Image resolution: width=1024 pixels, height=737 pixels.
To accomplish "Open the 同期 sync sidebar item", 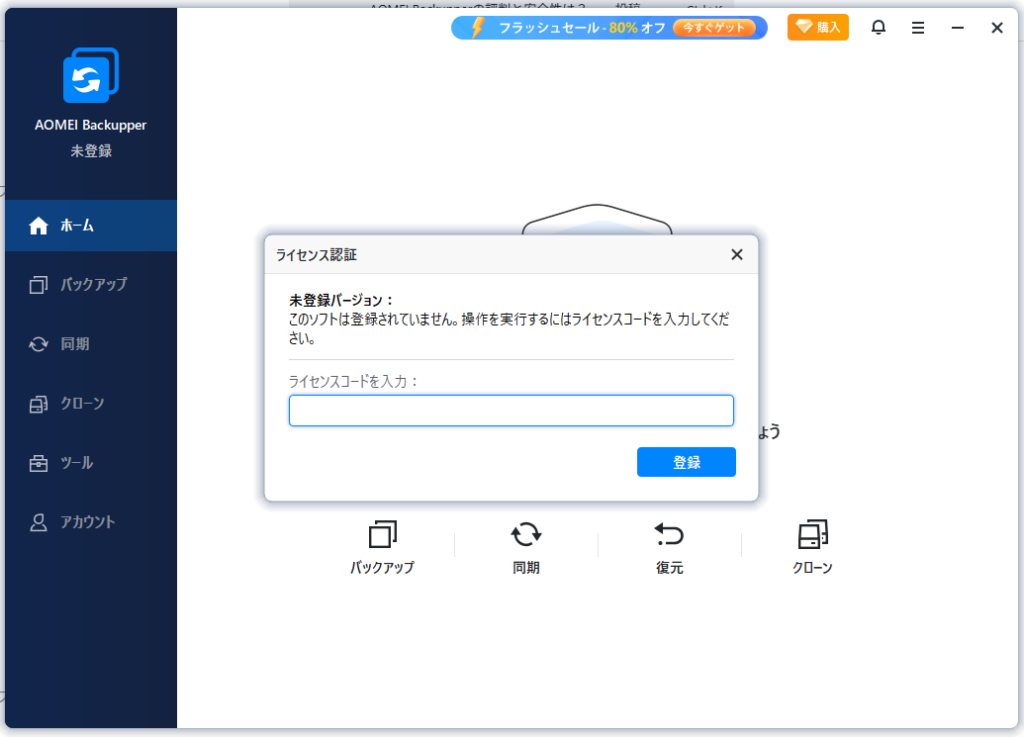I will tap(91, 344).
